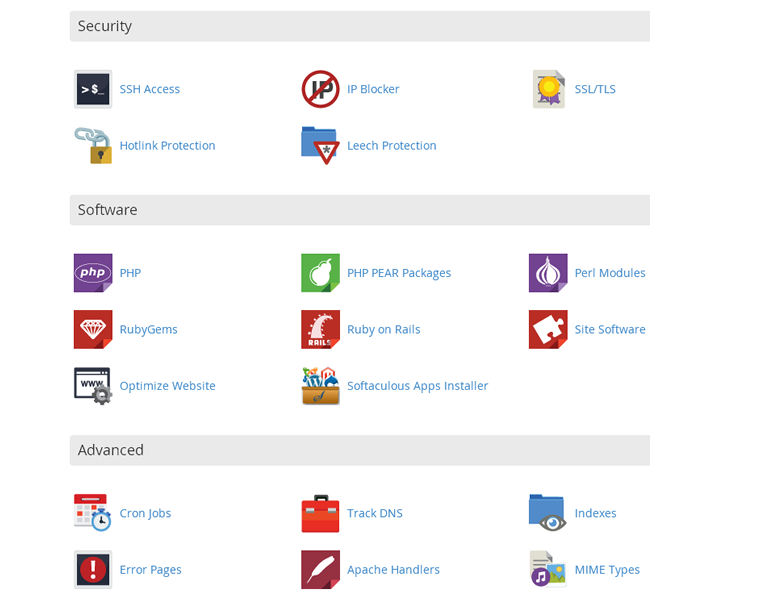The width and height of the screenshot is (759, 597).
Task: Open the RubyGems gem icon
Action: pos(93,329)
